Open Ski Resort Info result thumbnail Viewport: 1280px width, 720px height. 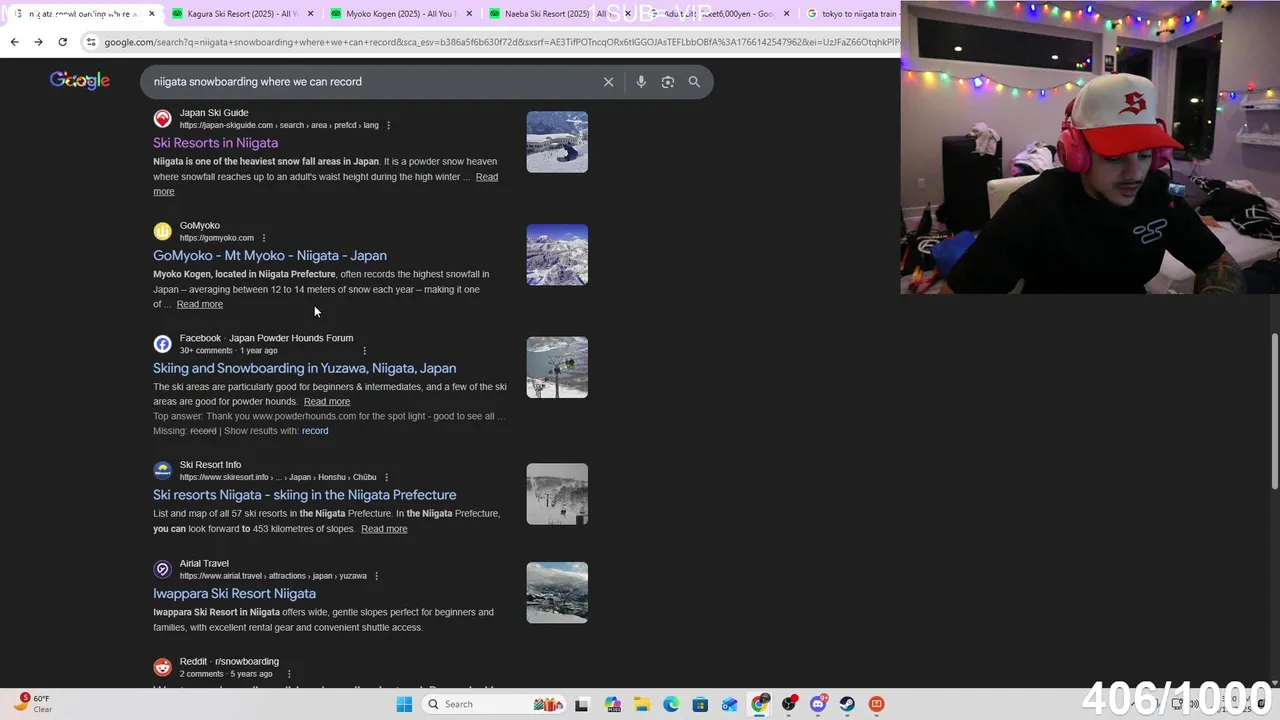[557, 494]
